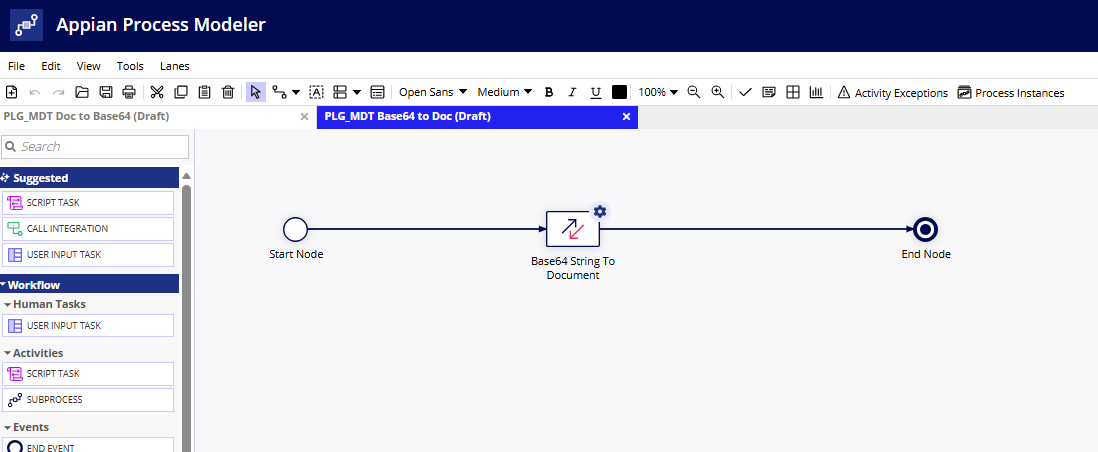Screen dimensions: 1098x452
Task: Open the 100% zoom level dropdown
Action: tap(658, 92)
